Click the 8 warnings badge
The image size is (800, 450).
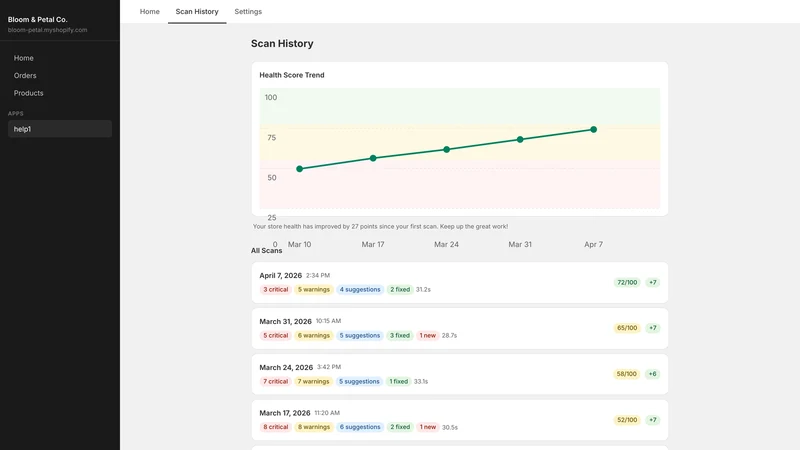coord(314,427)
